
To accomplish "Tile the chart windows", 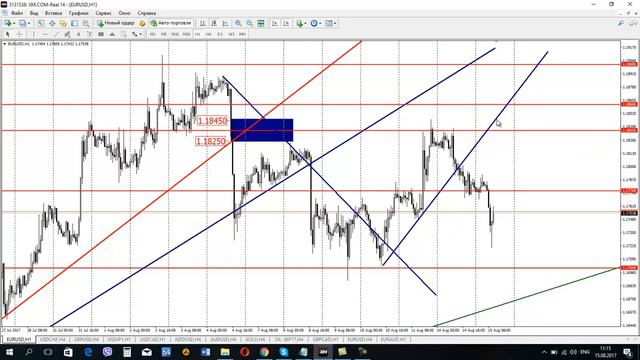I will click(x=261, y=23).
